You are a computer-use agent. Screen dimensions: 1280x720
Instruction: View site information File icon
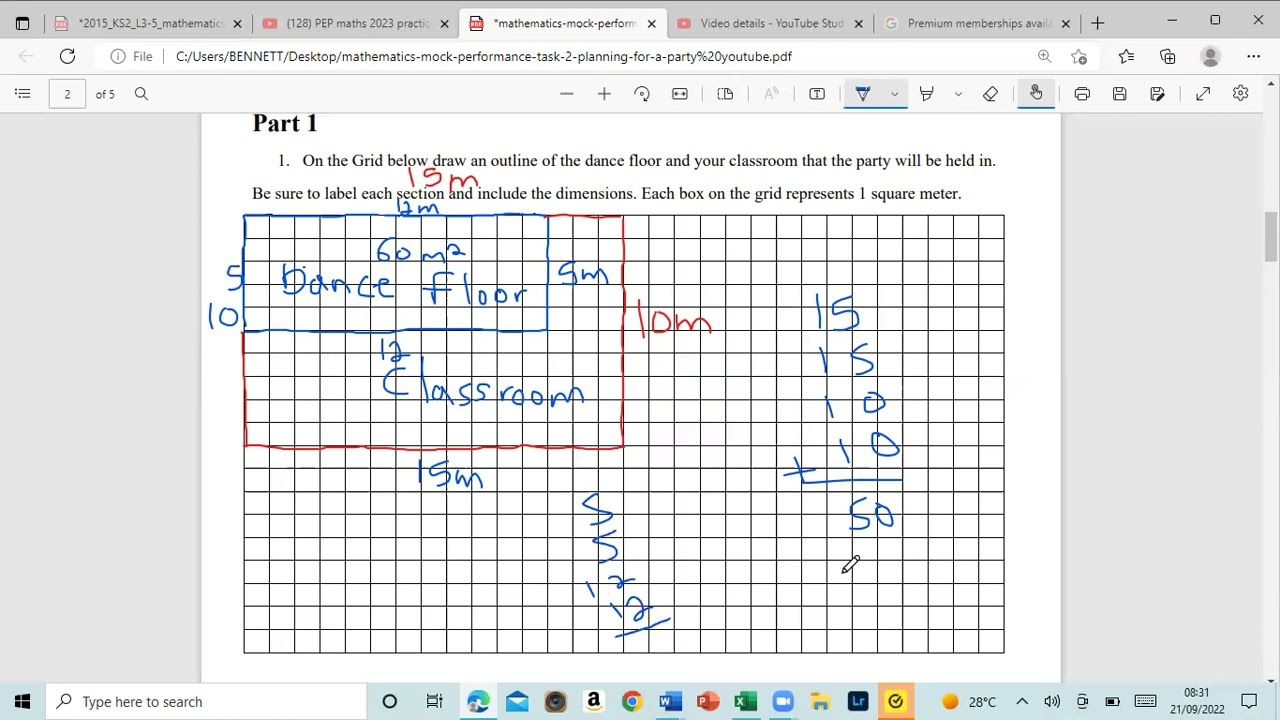132,56
